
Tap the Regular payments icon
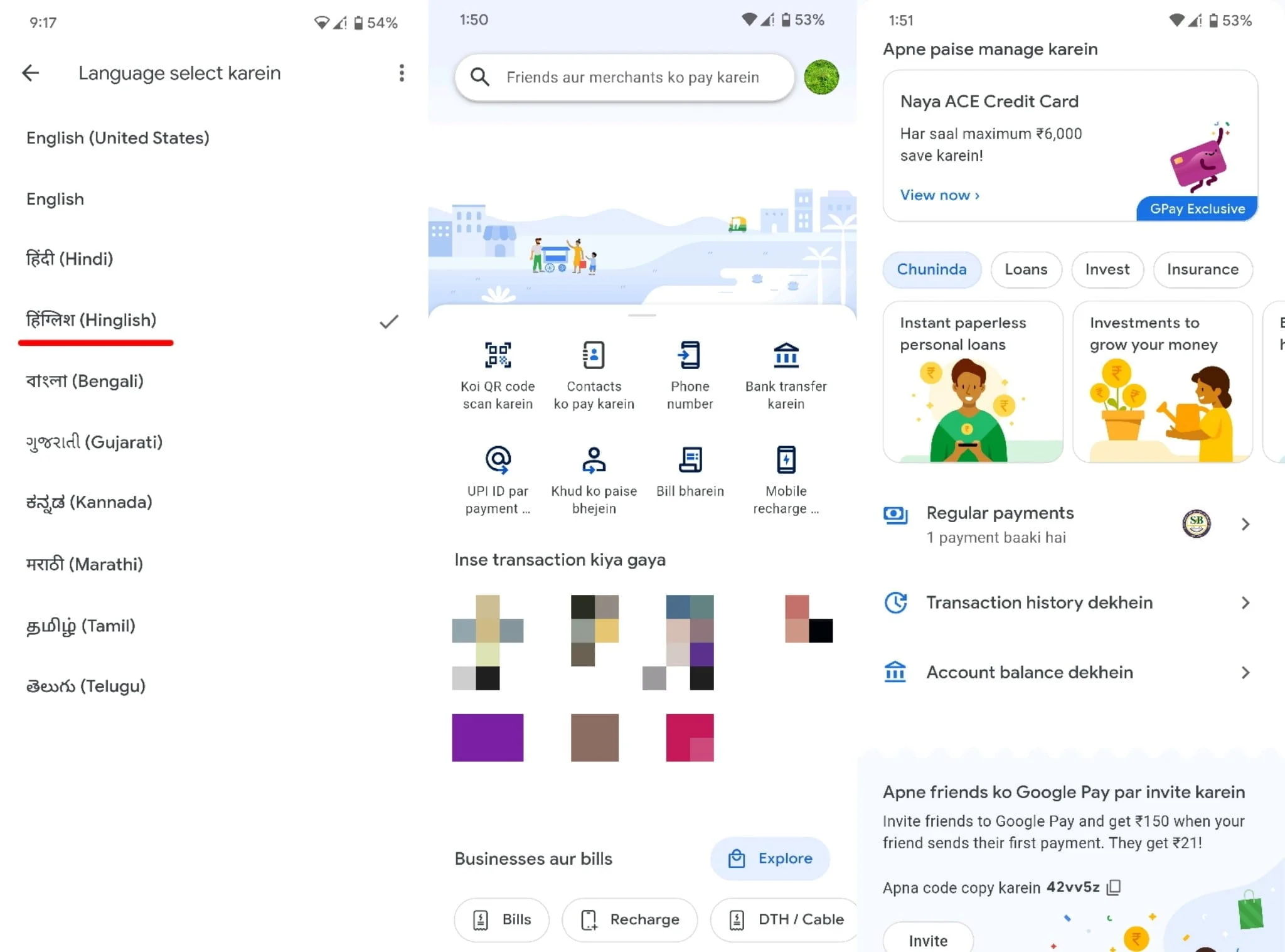895,515
